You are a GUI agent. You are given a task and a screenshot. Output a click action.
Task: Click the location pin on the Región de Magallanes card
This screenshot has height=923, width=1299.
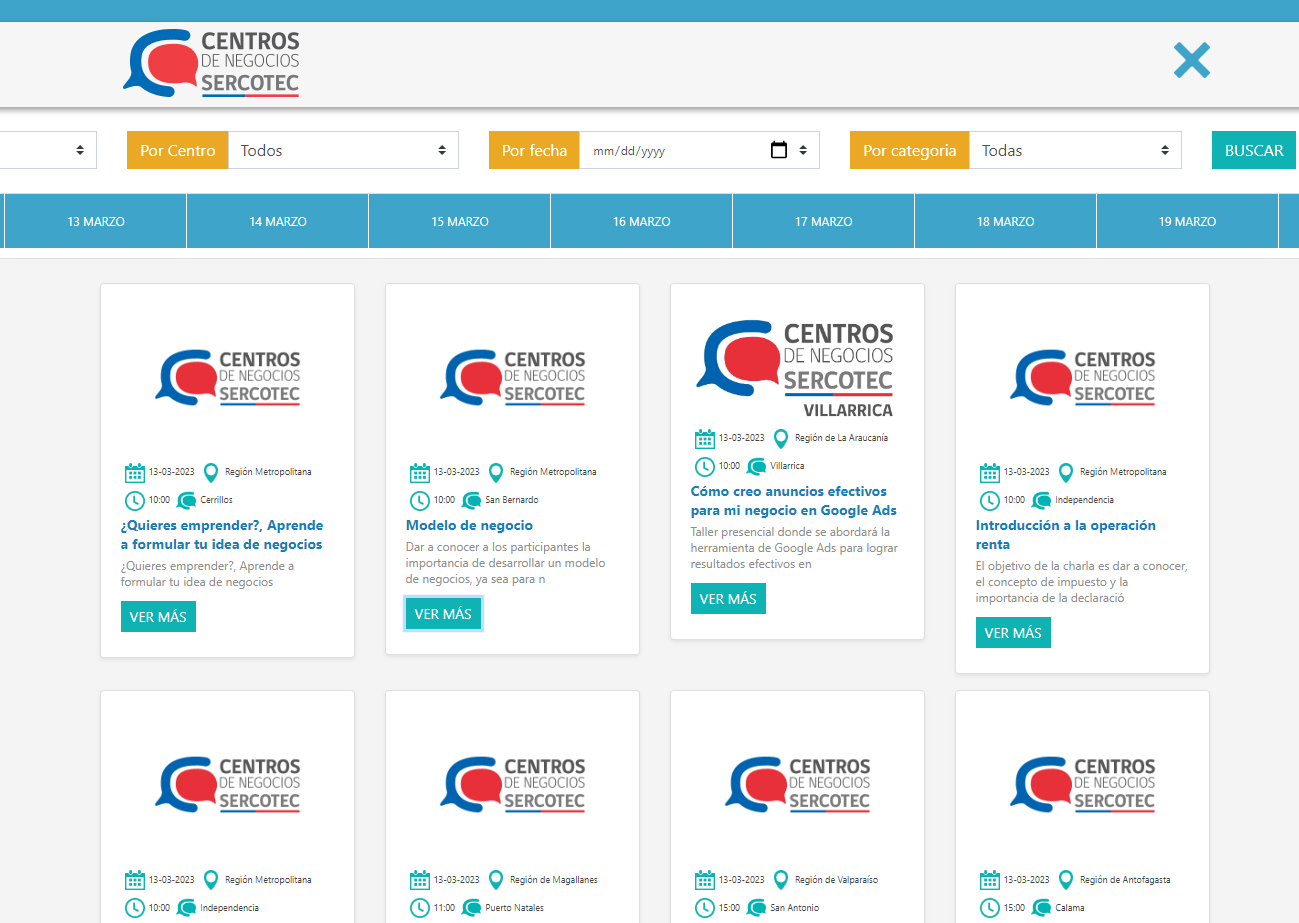[496, 880]
